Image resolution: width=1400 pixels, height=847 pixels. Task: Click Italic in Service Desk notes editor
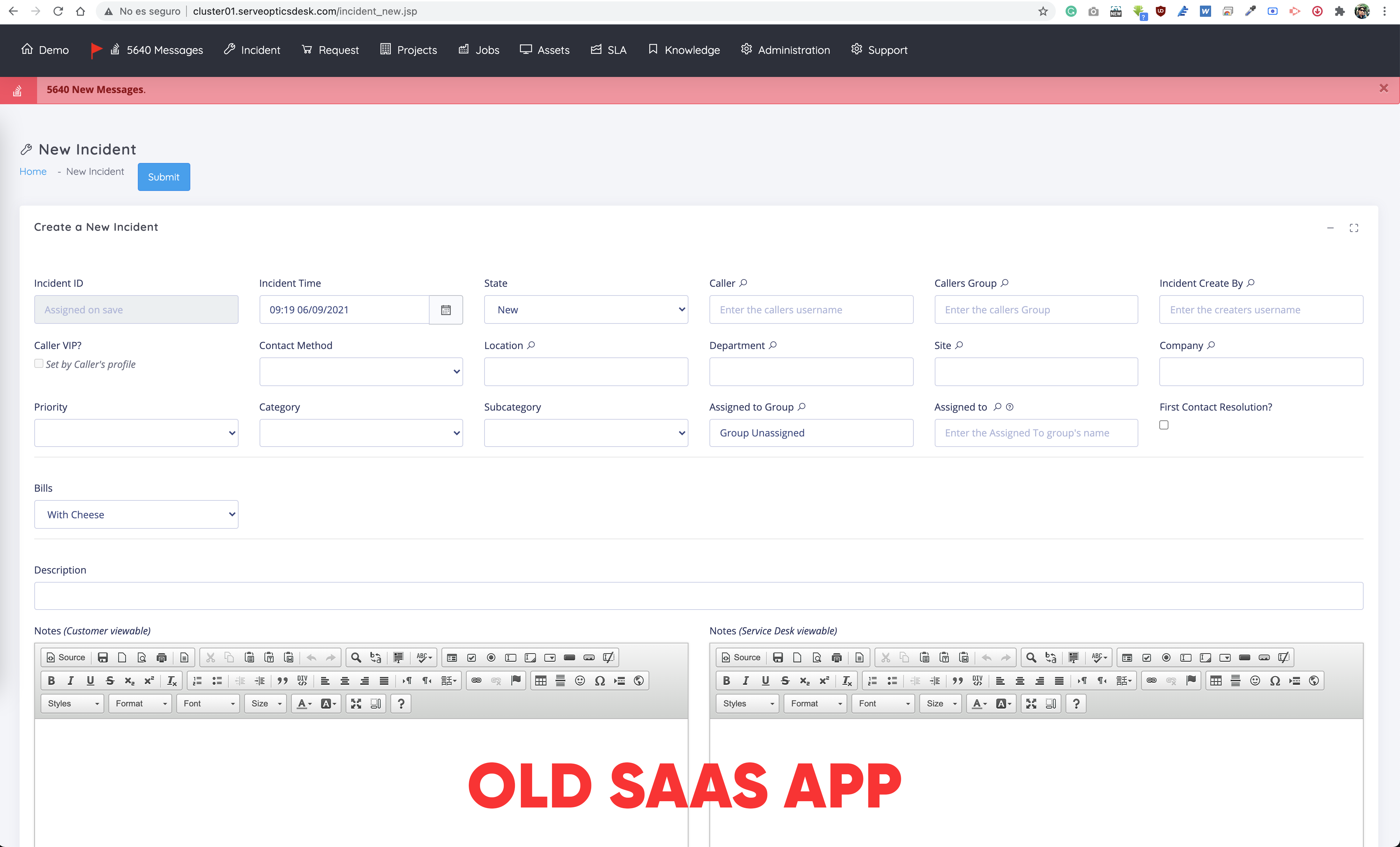[745, 681]
